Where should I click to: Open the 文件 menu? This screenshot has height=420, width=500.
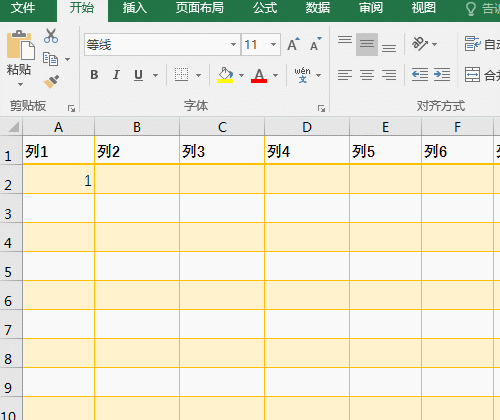click(x=23, y=8)
